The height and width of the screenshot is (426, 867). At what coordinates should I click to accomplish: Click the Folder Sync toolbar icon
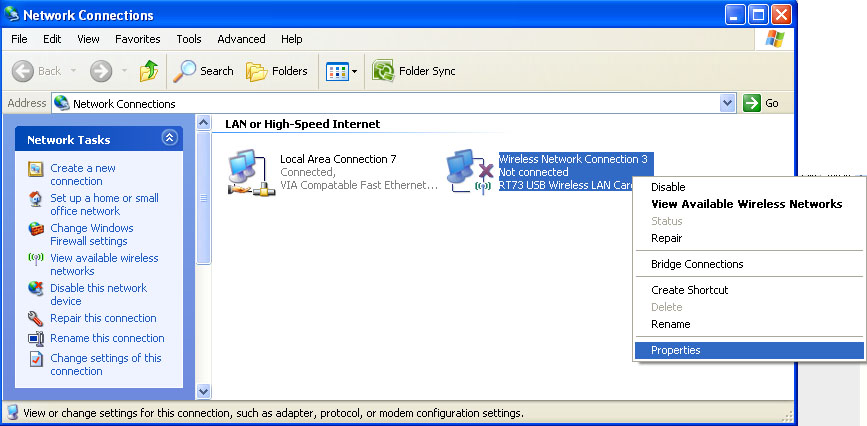tap(414, 71)
